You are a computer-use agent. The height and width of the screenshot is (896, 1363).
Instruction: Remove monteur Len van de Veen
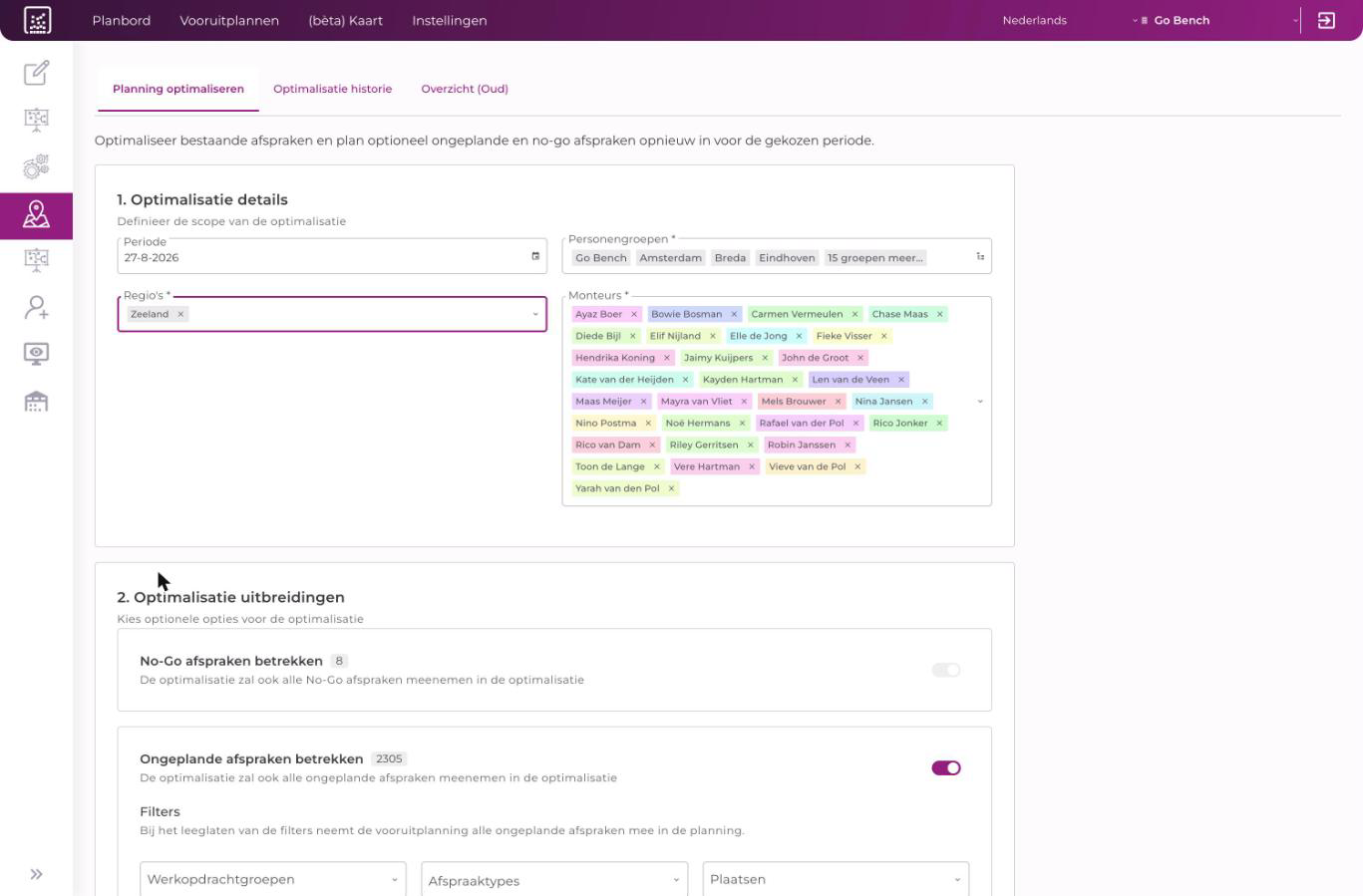click(x=900, y=380)
